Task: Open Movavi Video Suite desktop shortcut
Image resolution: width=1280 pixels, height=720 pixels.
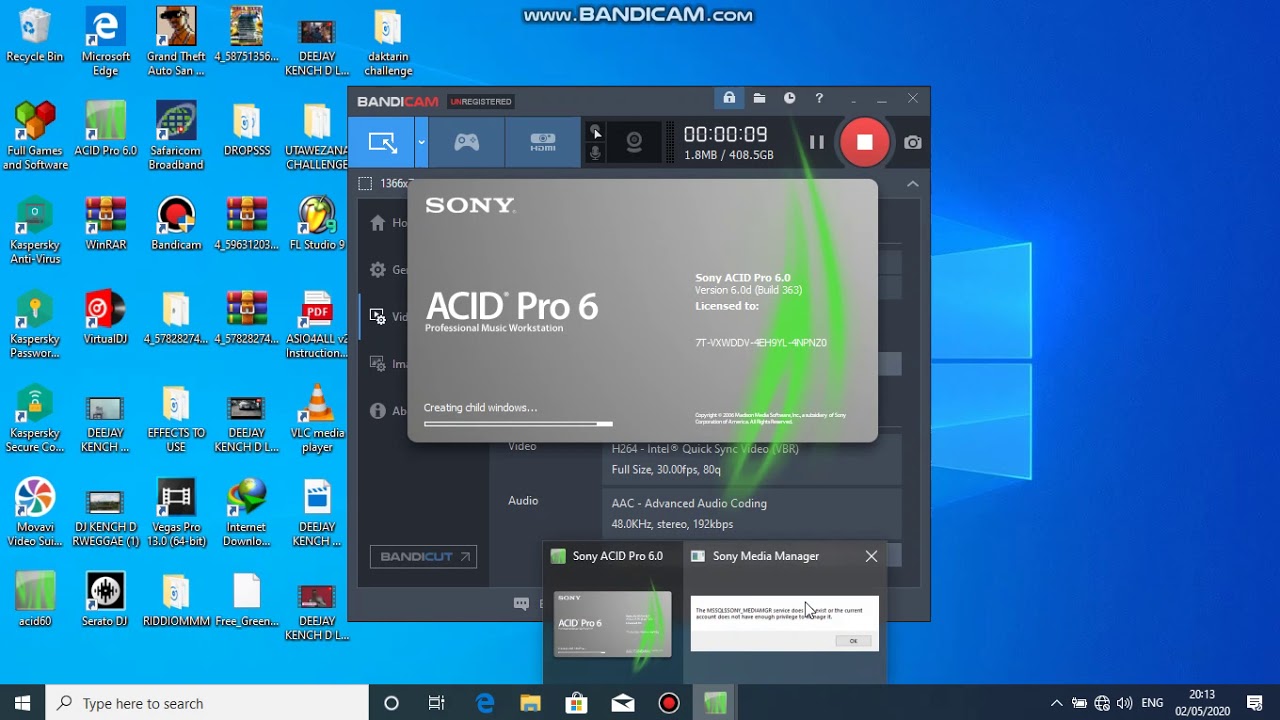Action: coord(35,512)
